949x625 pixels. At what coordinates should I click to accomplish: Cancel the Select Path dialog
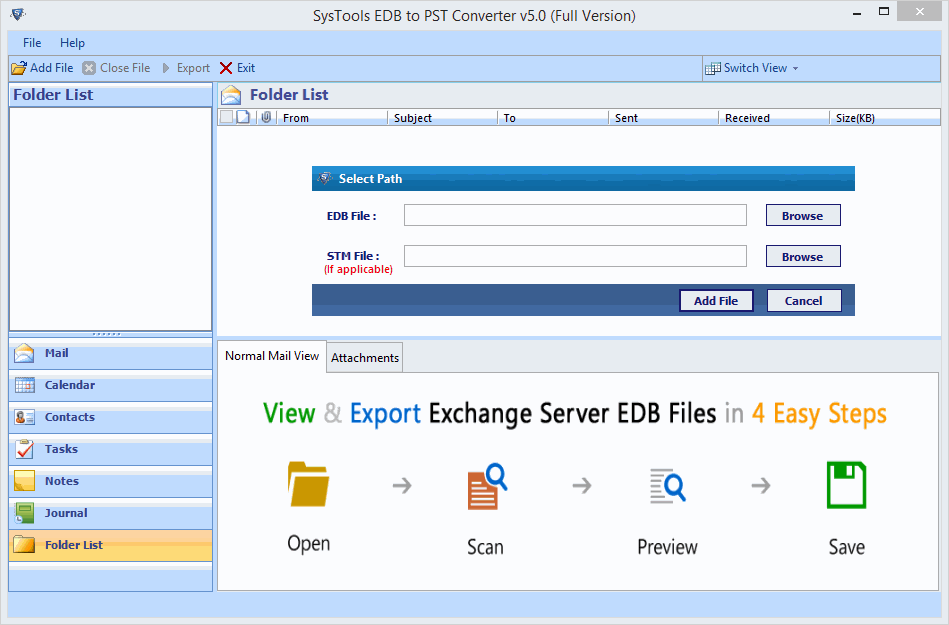[x=804, y=301]
